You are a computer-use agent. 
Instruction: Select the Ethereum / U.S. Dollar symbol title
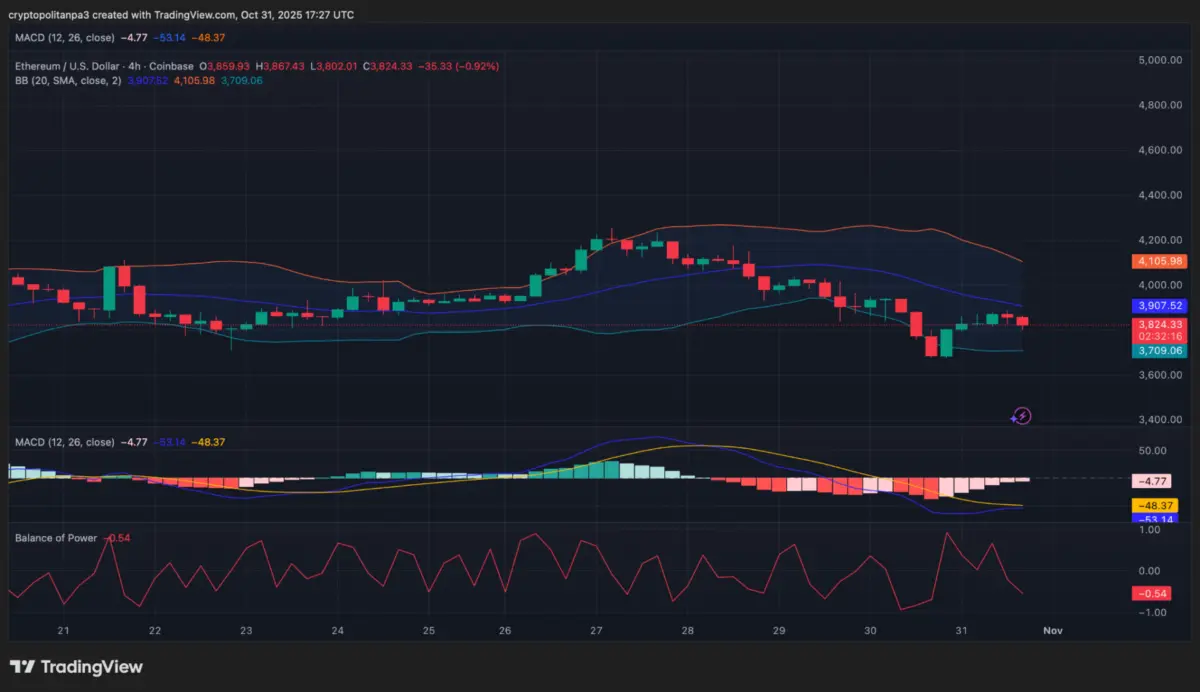click(x=104, y=66)
